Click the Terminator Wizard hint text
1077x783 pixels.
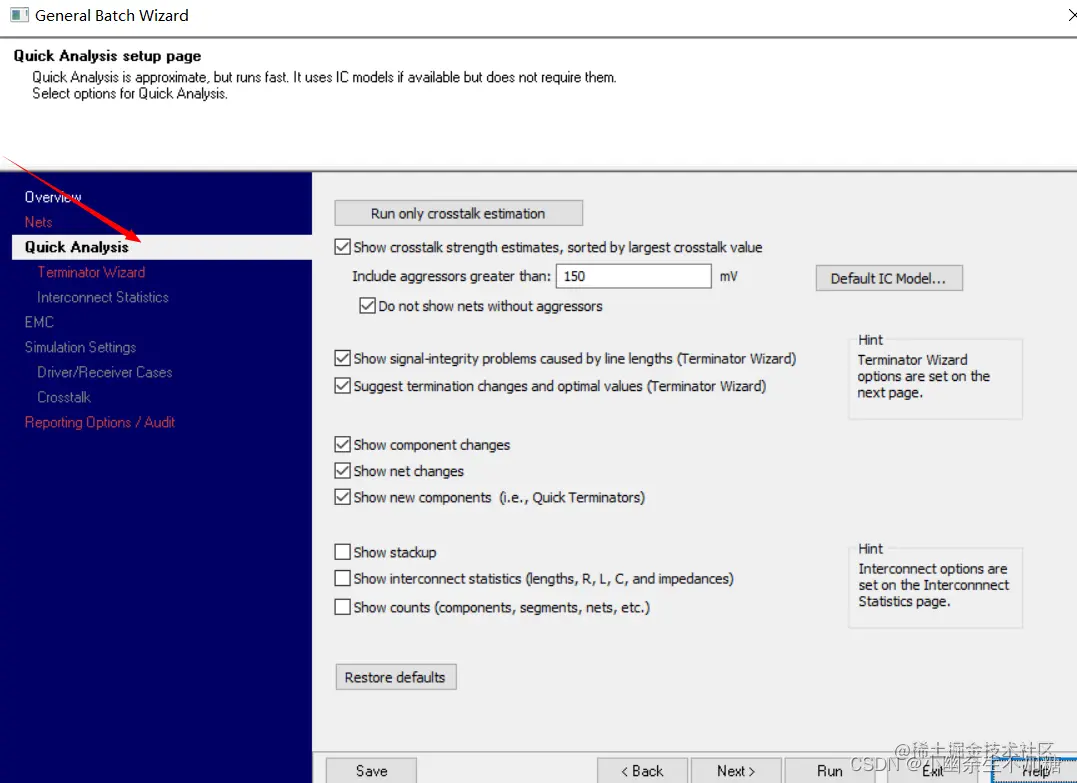(x=923, y=376)
